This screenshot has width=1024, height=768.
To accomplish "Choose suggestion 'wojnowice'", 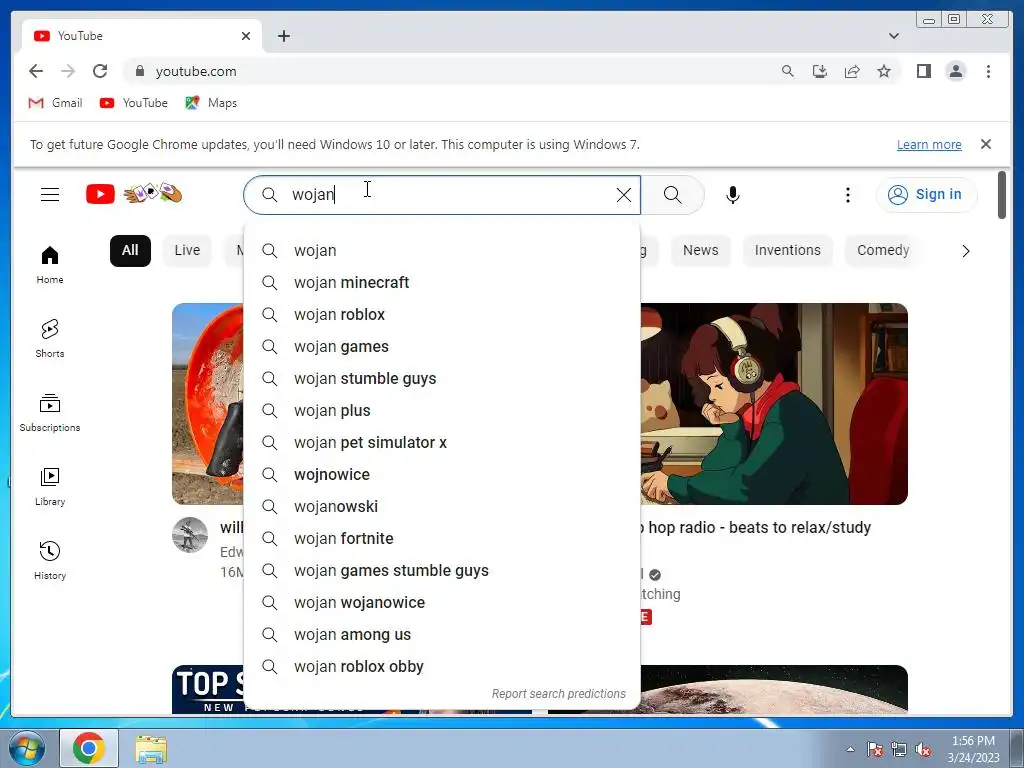I will click(x=441, y=475).
